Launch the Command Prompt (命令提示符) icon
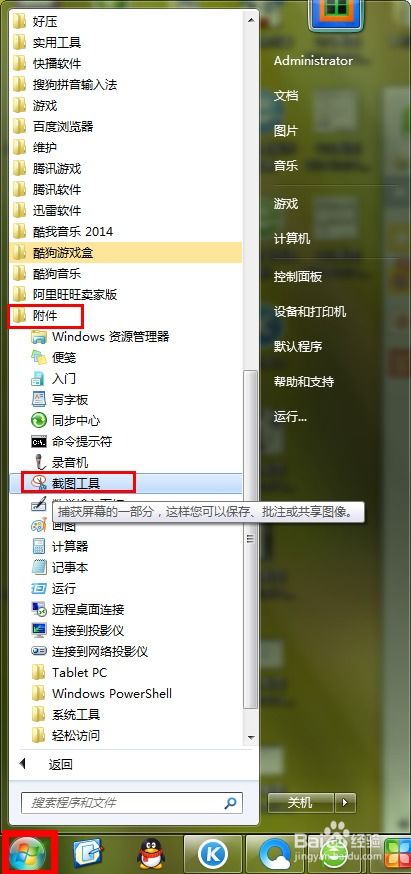Viewport: 411px width, 874px height. tap(38, 441)
